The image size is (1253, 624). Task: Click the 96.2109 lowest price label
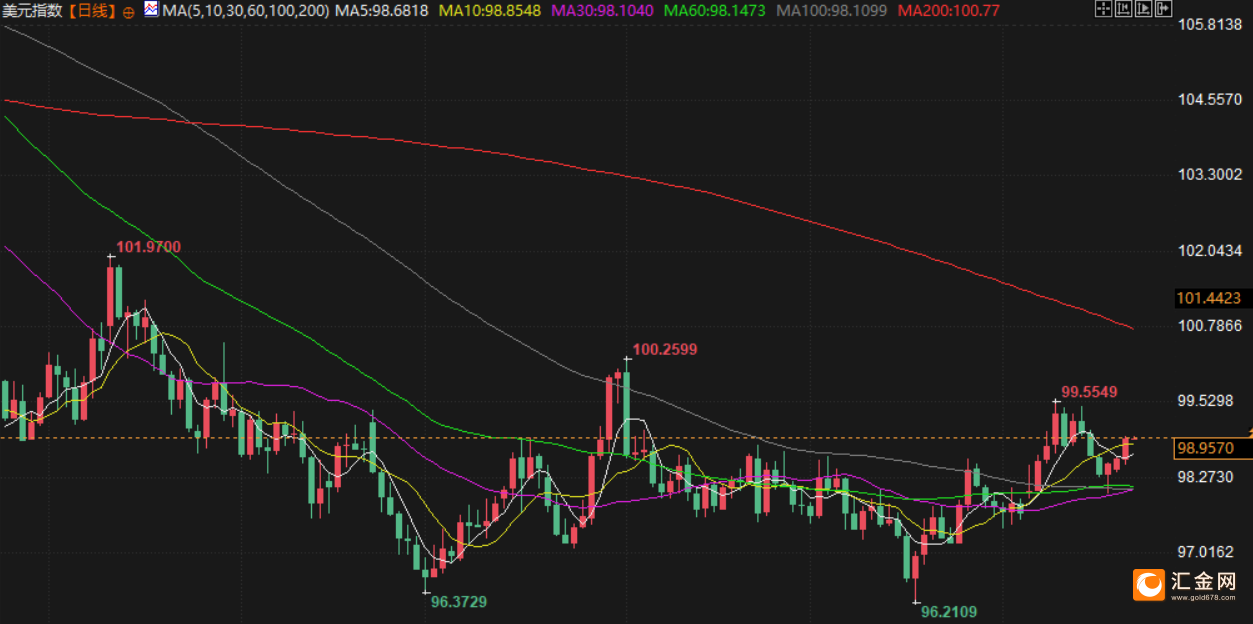click(x=949, y=611)
